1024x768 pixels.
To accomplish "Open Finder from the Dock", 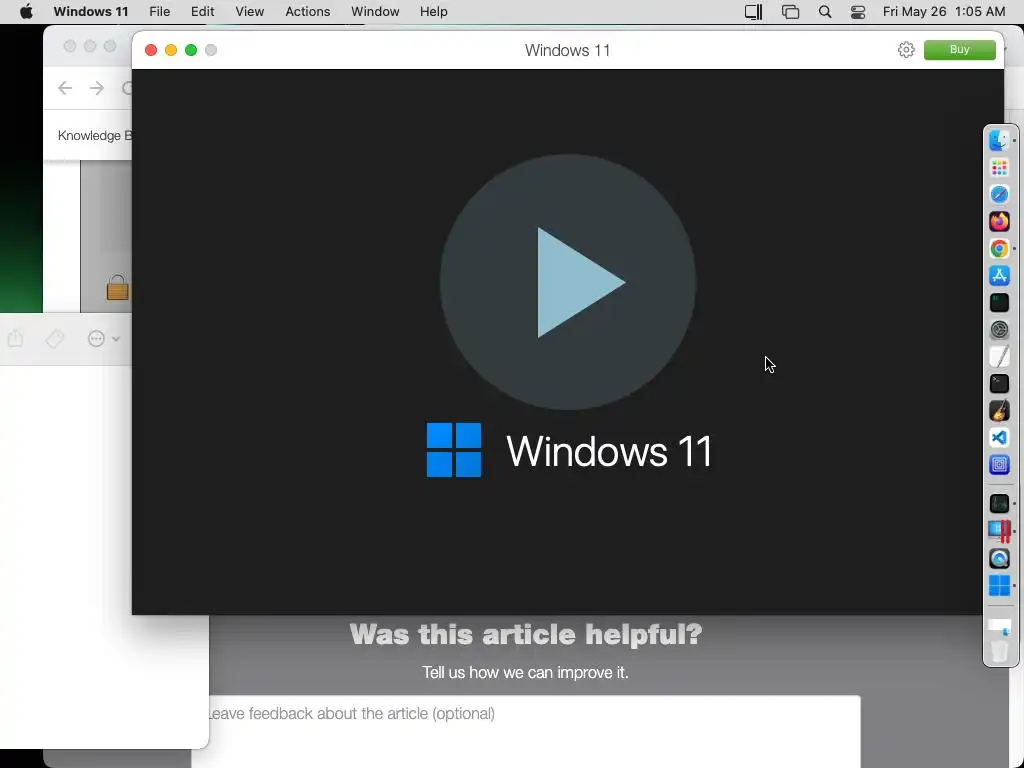I will coord(999,140).
